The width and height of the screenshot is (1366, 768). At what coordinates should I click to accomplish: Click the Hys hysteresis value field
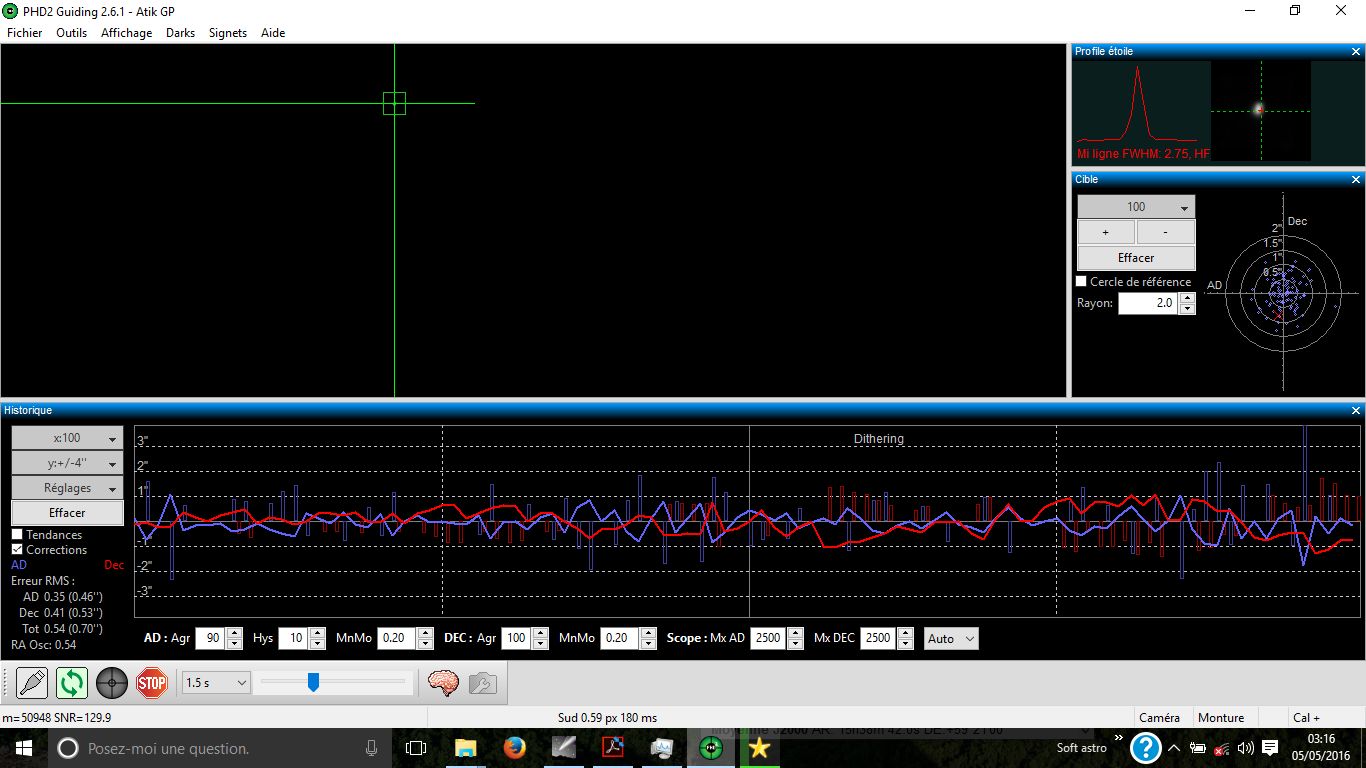pyautogui.click(x=293, y=638)
